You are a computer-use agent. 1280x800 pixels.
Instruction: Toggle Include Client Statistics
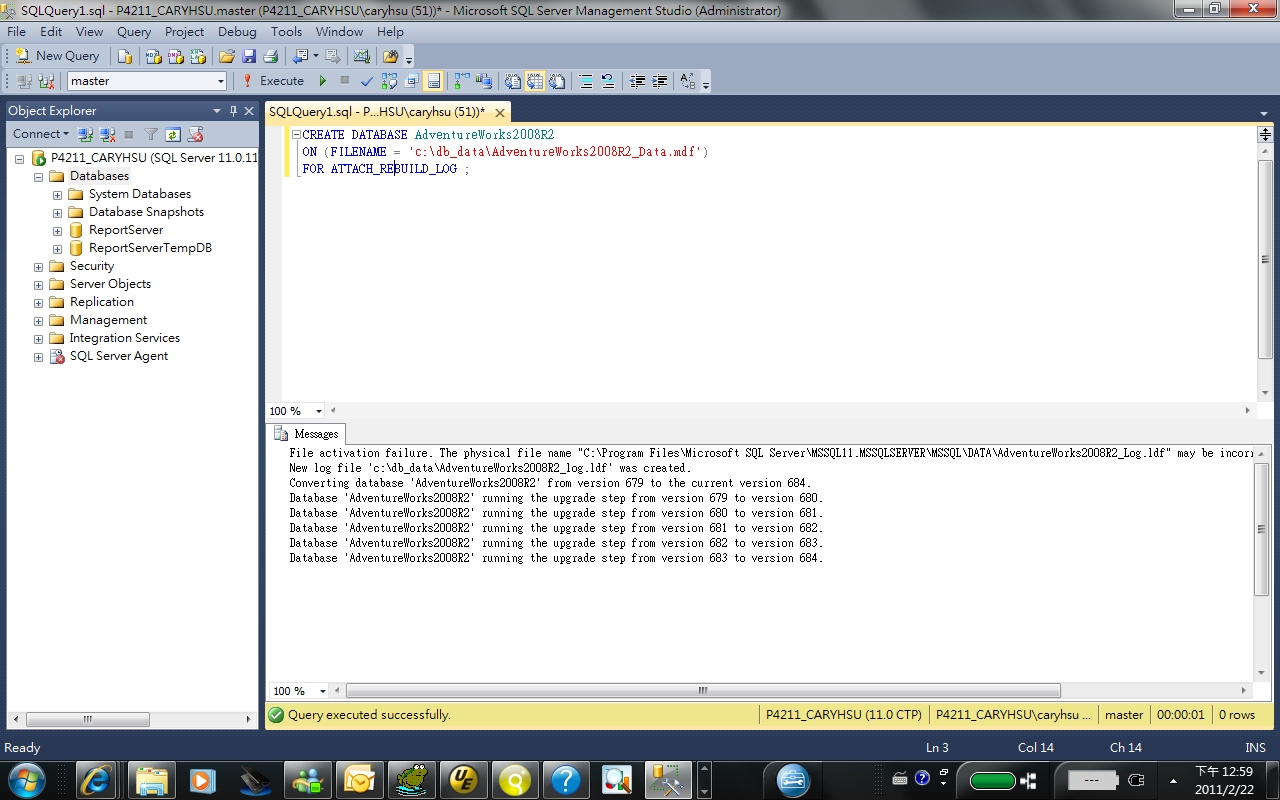click(484, 81)
